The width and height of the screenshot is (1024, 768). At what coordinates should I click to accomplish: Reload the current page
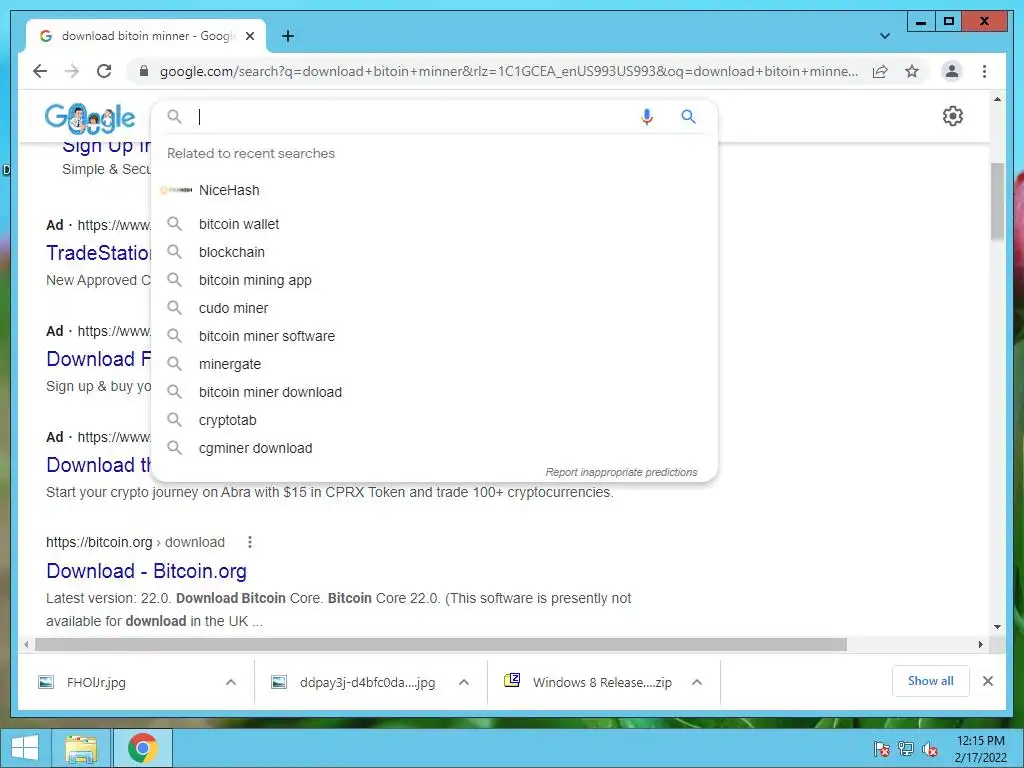coord(104,71)
